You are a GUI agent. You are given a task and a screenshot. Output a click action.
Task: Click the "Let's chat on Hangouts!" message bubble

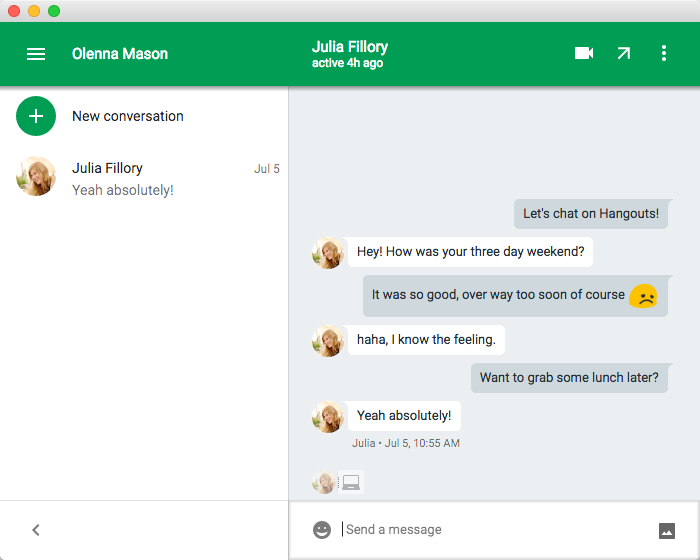pyautogui.click(x=591, y=214)
